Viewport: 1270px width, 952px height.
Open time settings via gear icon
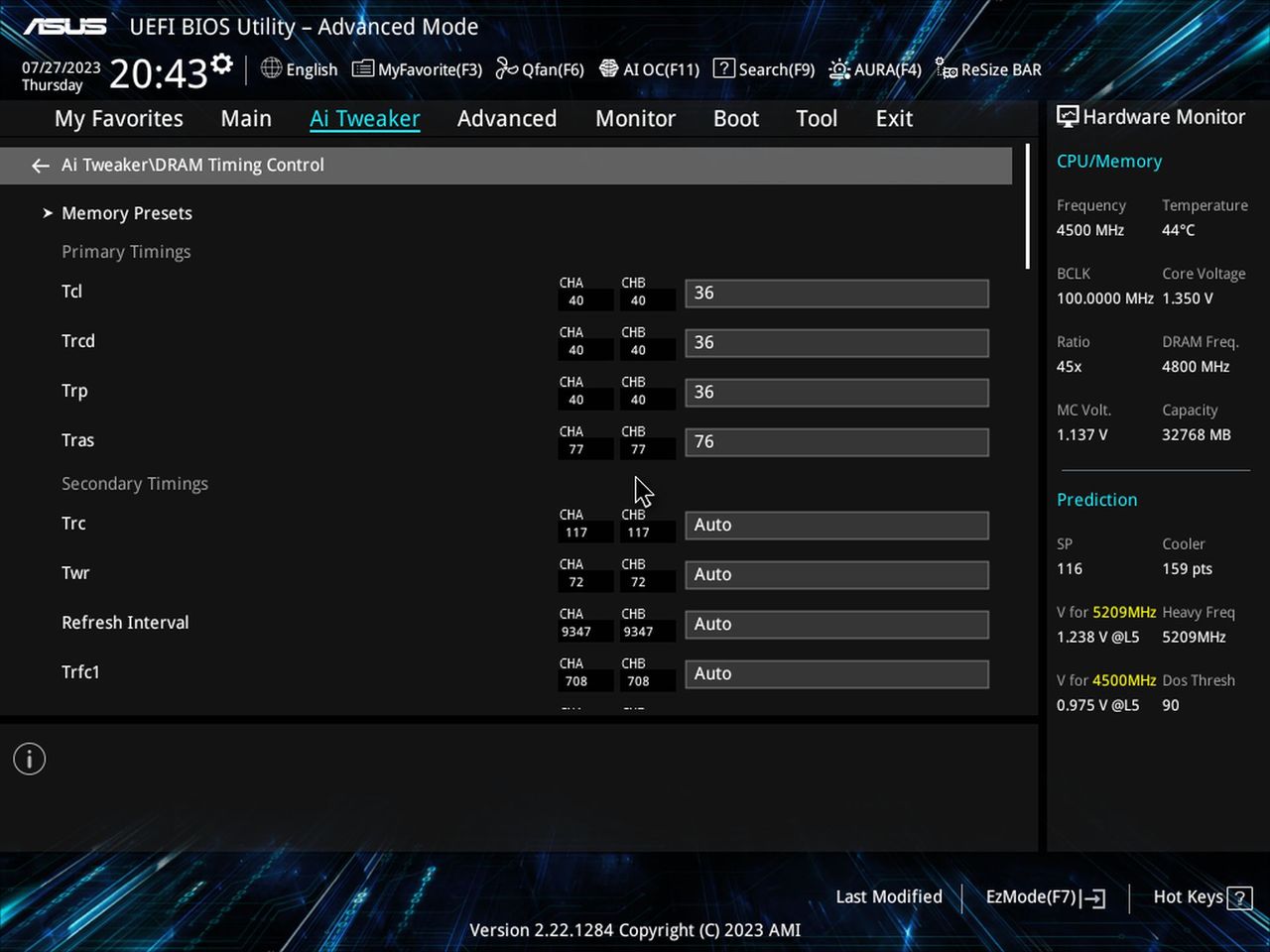(x=222, y=64)
